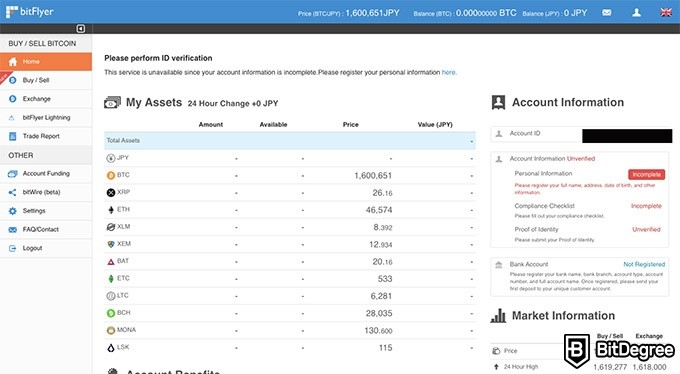The width and height of the screenshot is (680, 374).
Task: Change language with the UK flag icon
Action: [666, 13]
